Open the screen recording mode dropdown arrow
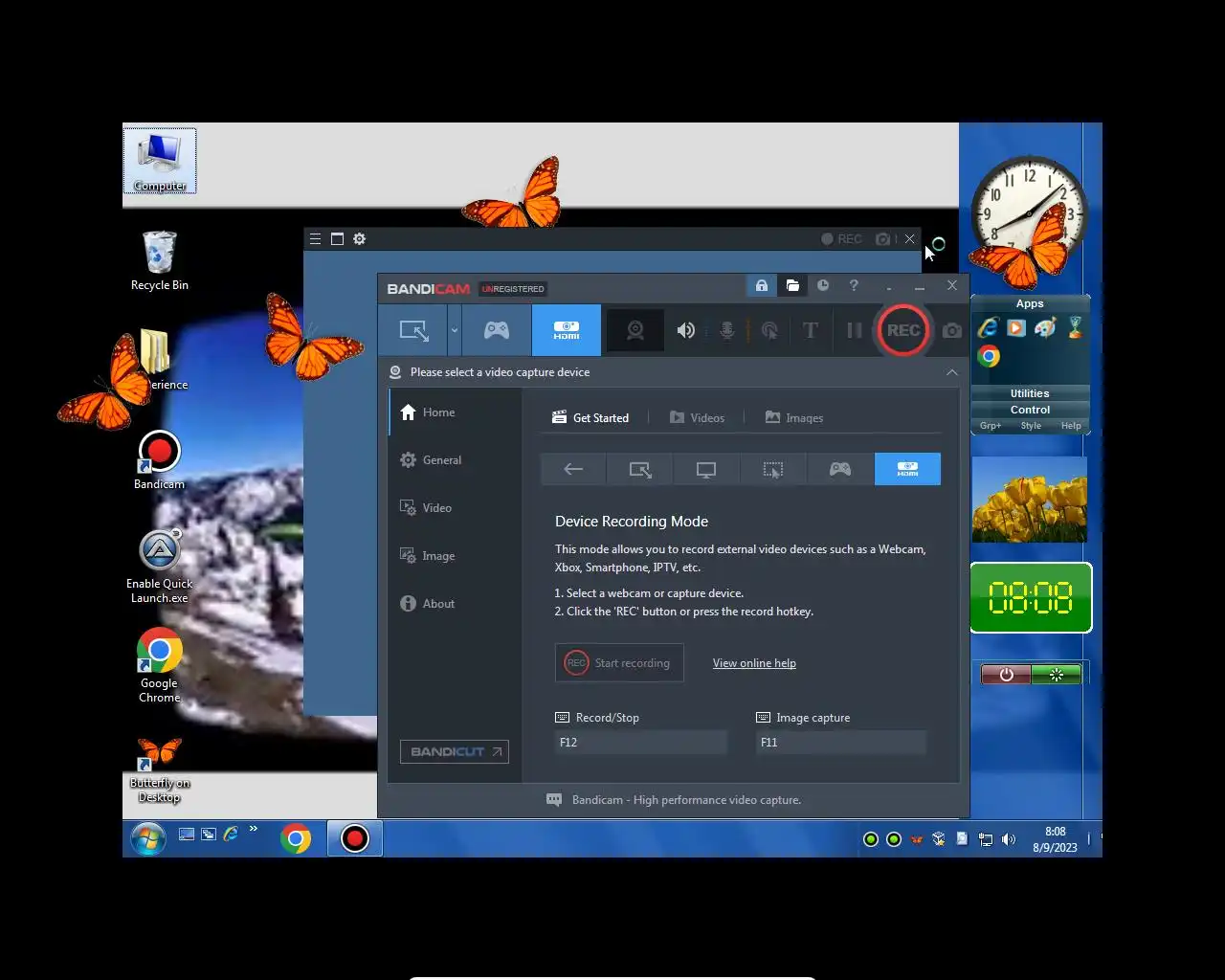The height and width of the screenshot is (980, 1225). click(455, 330)
